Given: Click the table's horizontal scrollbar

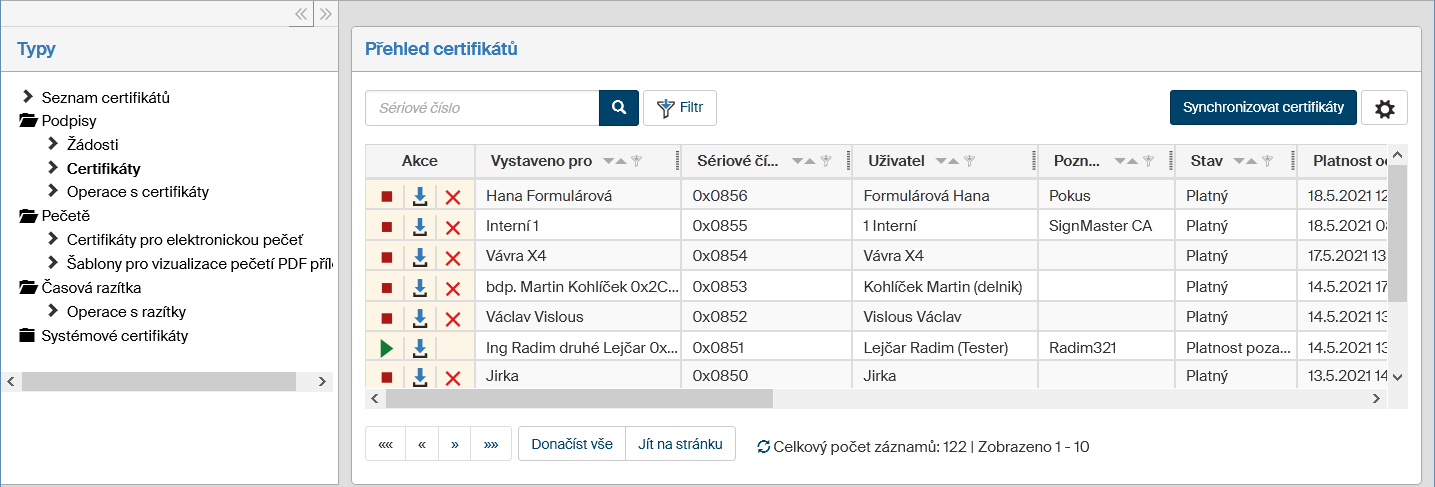Looking at the screenshot, I should pyautogui.click(x=580, y=399).
